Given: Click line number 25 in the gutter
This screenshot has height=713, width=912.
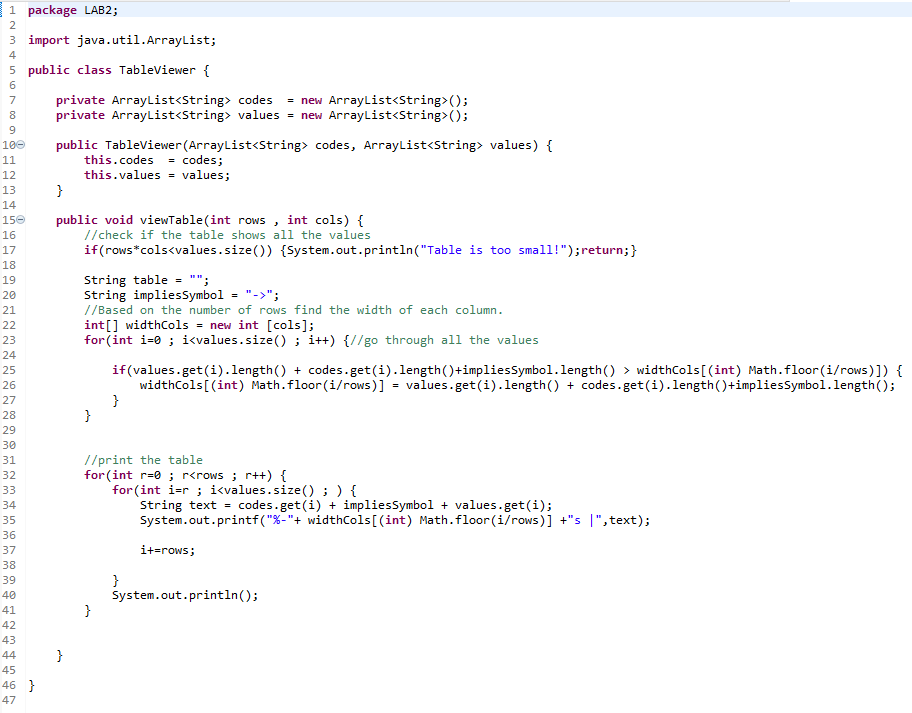Looking at the screenshot, I should [9, 370].
